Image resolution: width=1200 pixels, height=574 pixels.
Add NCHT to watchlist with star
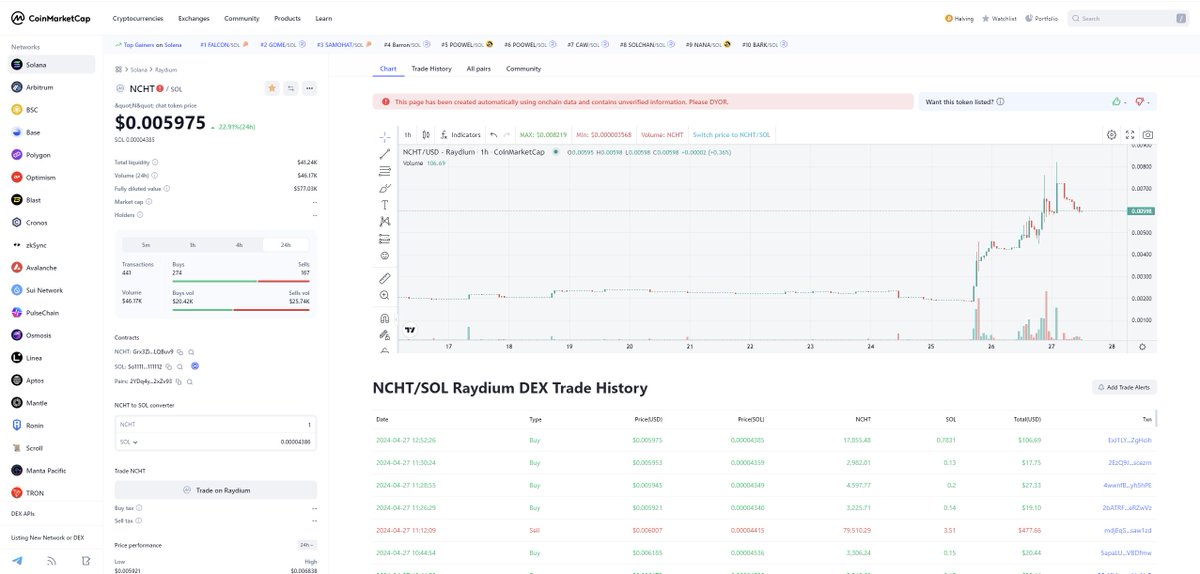tap(271, 88)
